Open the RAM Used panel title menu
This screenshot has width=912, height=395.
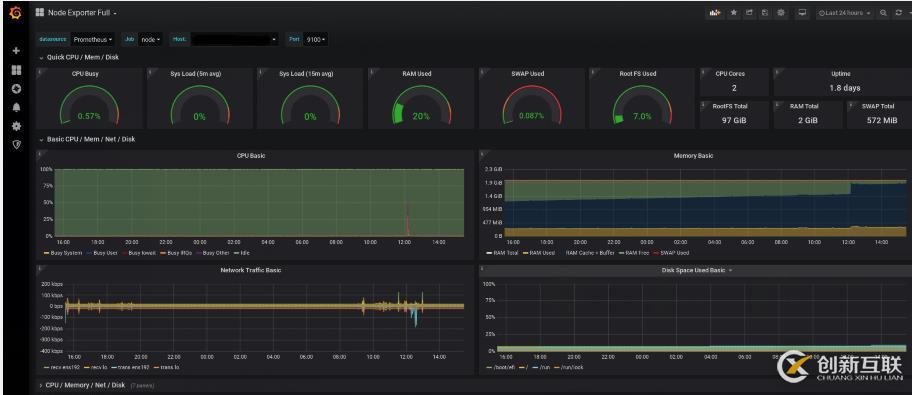[x=416, y=74]
